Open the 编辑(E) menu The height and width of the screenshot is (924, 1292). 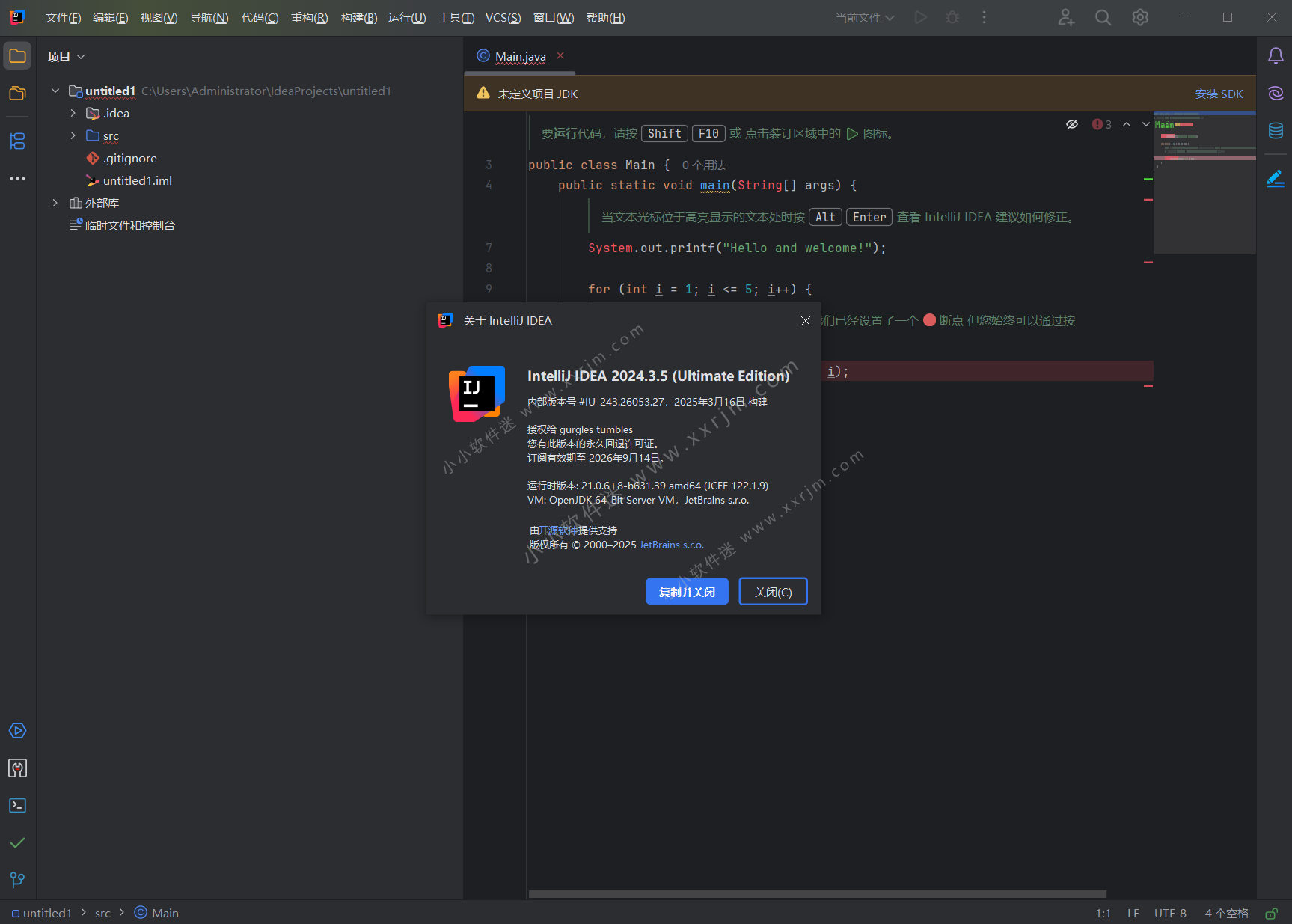click(110, 17)
